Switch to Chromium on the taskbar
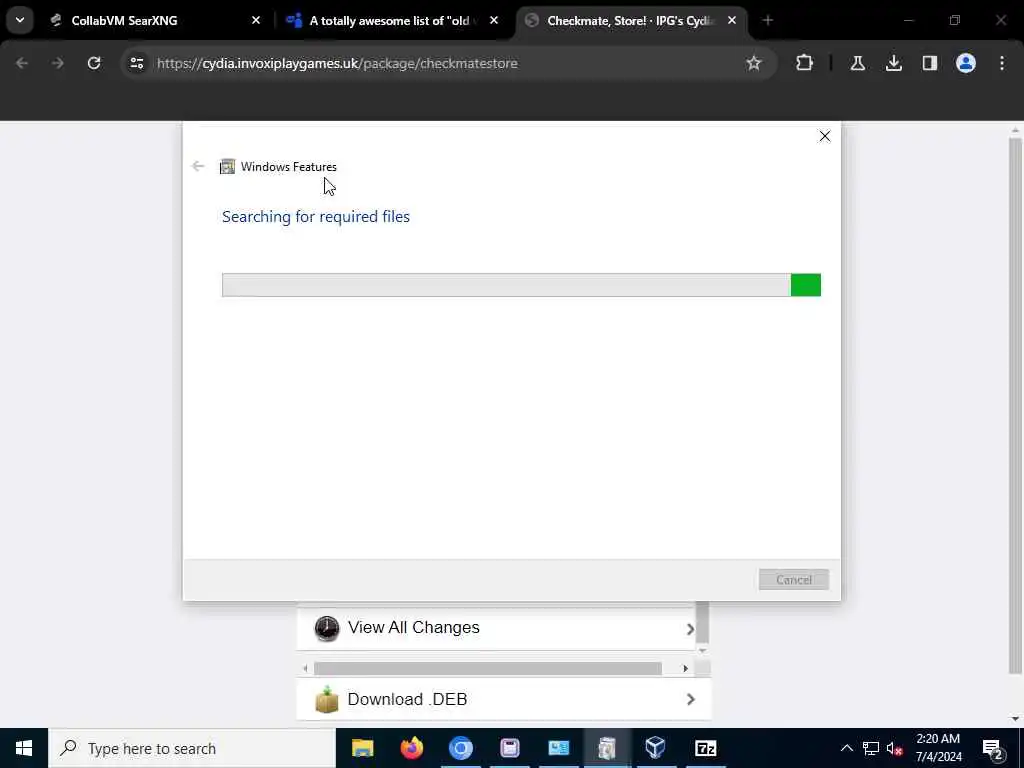 click(460, 748)
